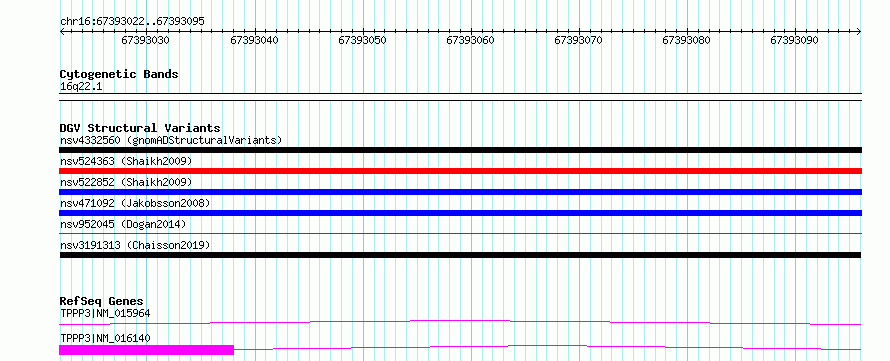This screenshot has width=890, height=361.
Task: Click the 67393070 ruler tick label
Action: (x=578, y=40)
